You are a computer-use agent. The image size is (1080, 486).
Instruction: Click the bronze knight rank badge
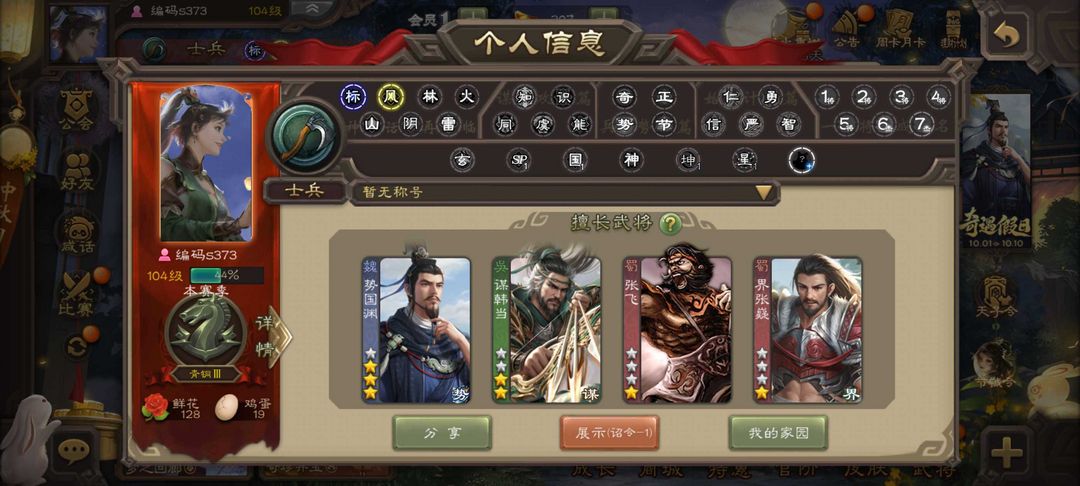tap(206, 331)
